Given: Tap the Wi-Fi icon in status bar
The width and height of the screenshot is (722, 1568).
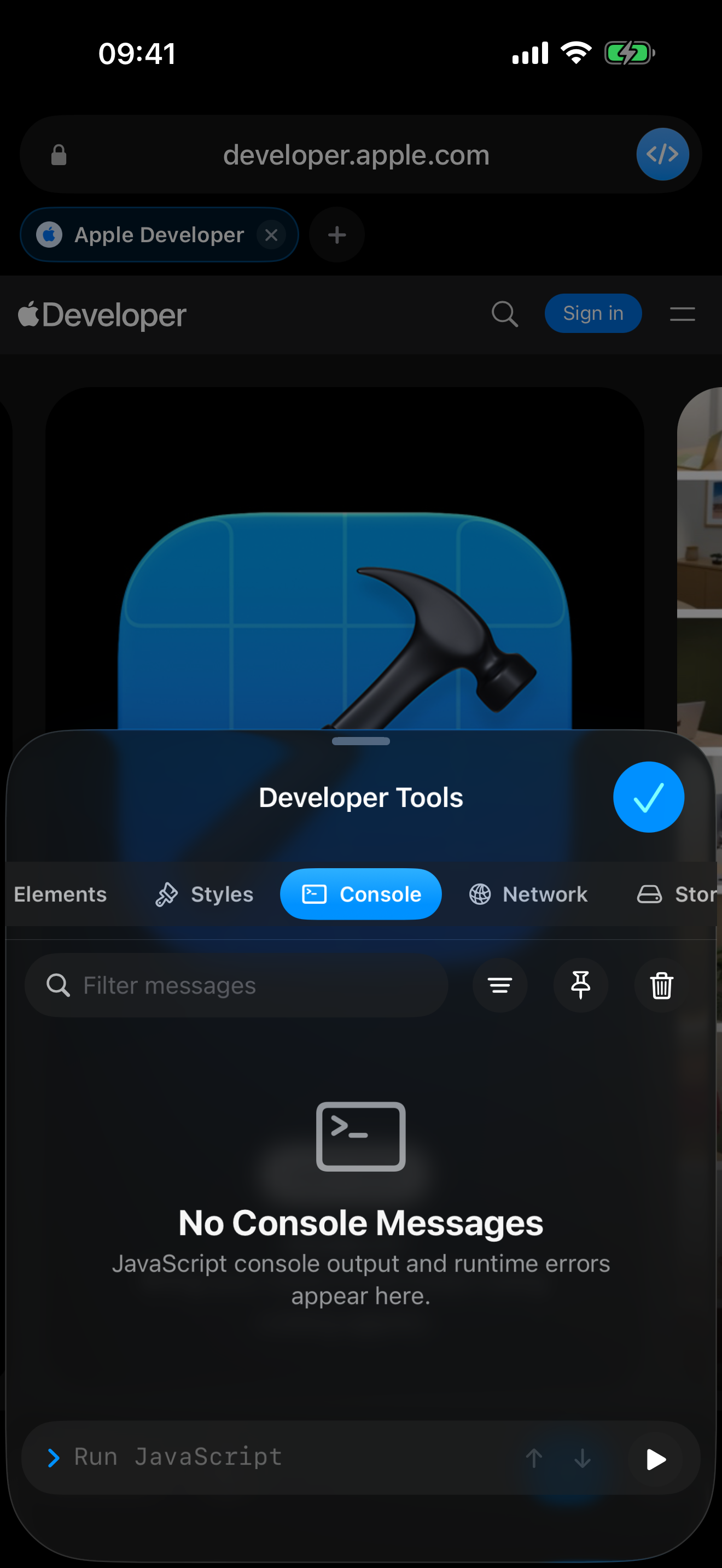Looking at the screenshot, I should tap(576, 52).
